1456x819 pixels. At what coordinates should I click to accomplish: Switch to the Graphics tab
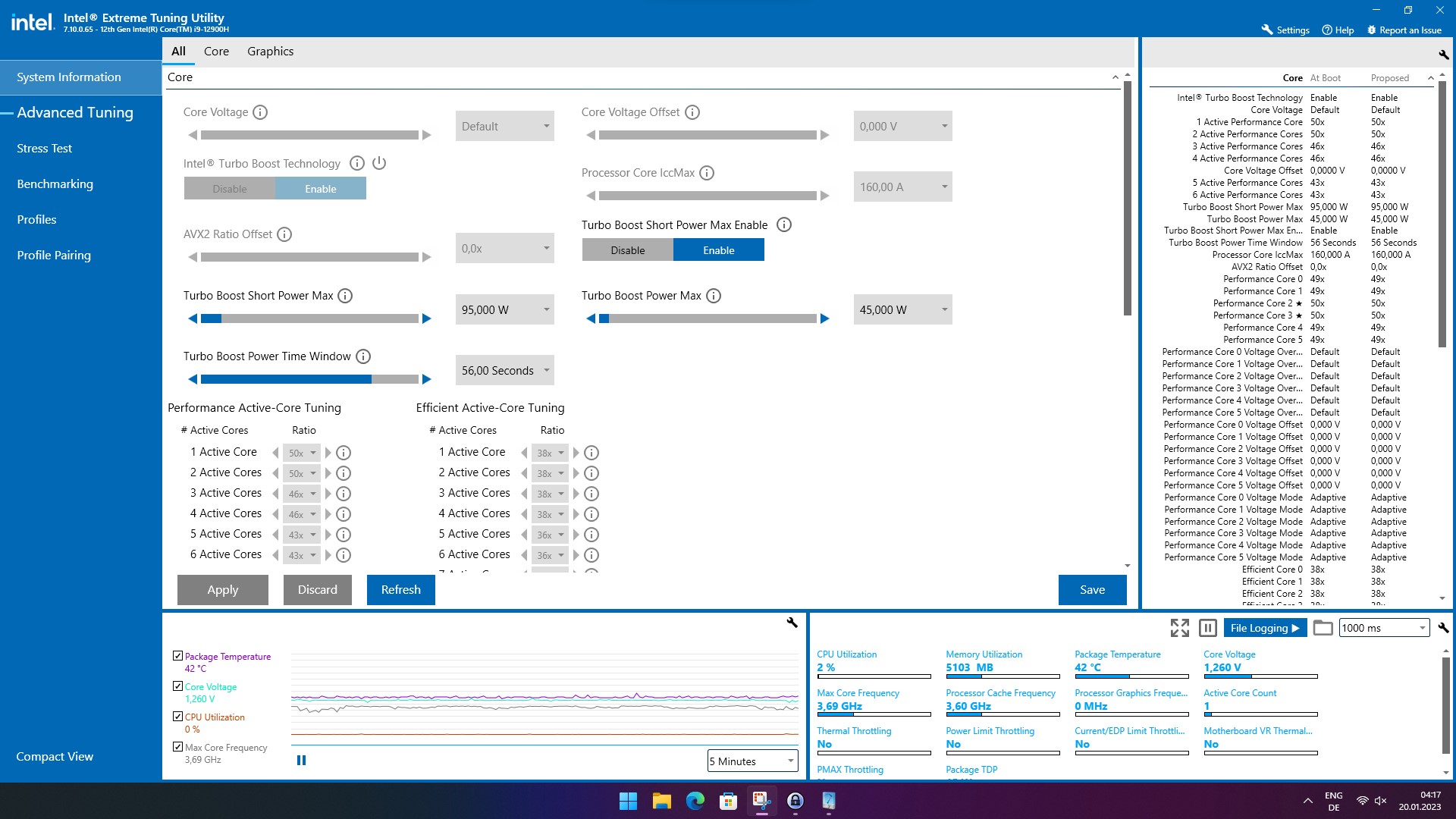pyautogui.click(x=270, y=51)
